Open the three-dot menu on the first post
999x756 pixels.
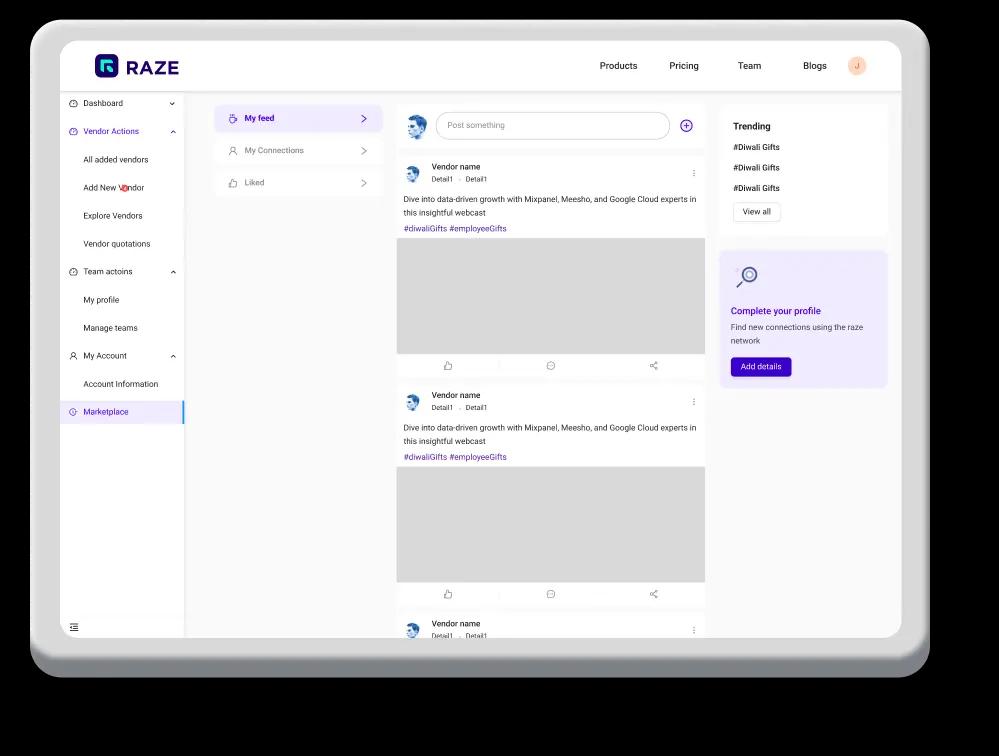click(694, 172)
